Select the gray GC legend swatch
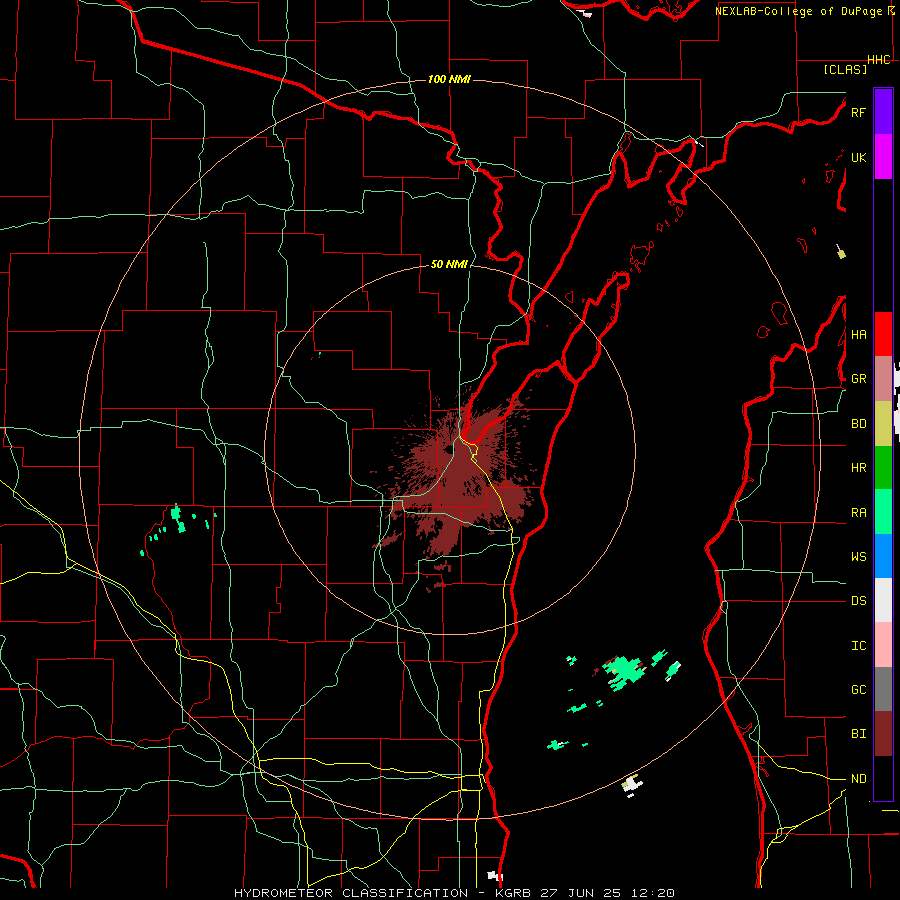900x900 pixels. [x=883, y=689]
